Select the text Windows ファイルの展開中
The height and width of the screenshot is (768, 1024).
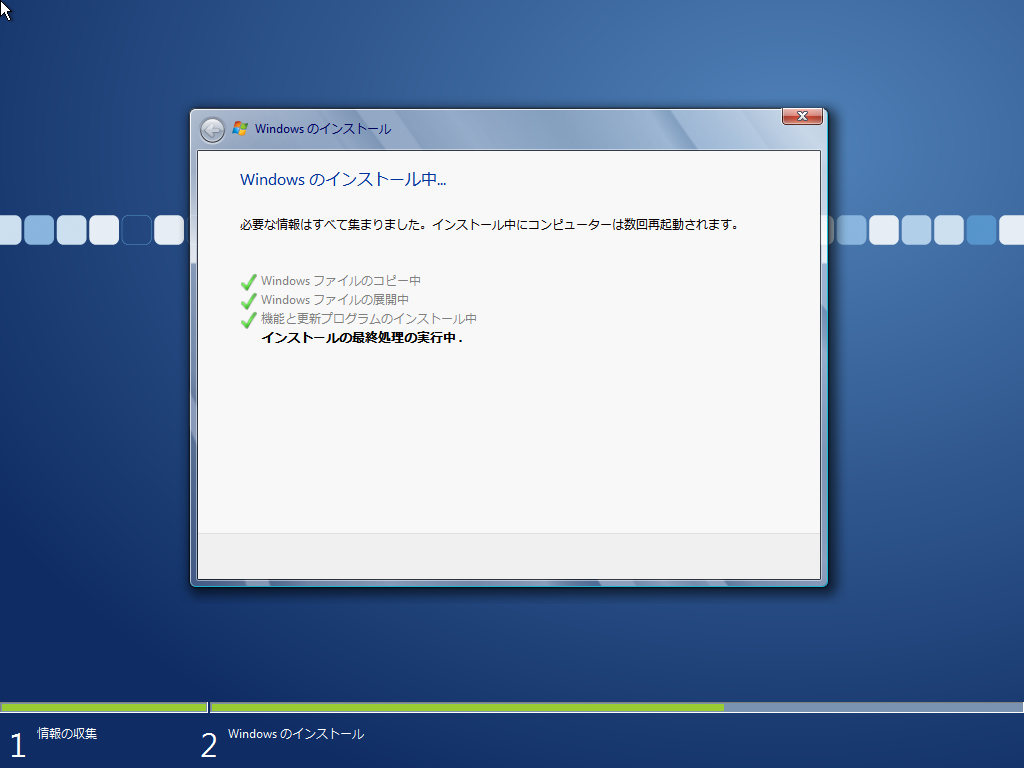tap(334, 300)
